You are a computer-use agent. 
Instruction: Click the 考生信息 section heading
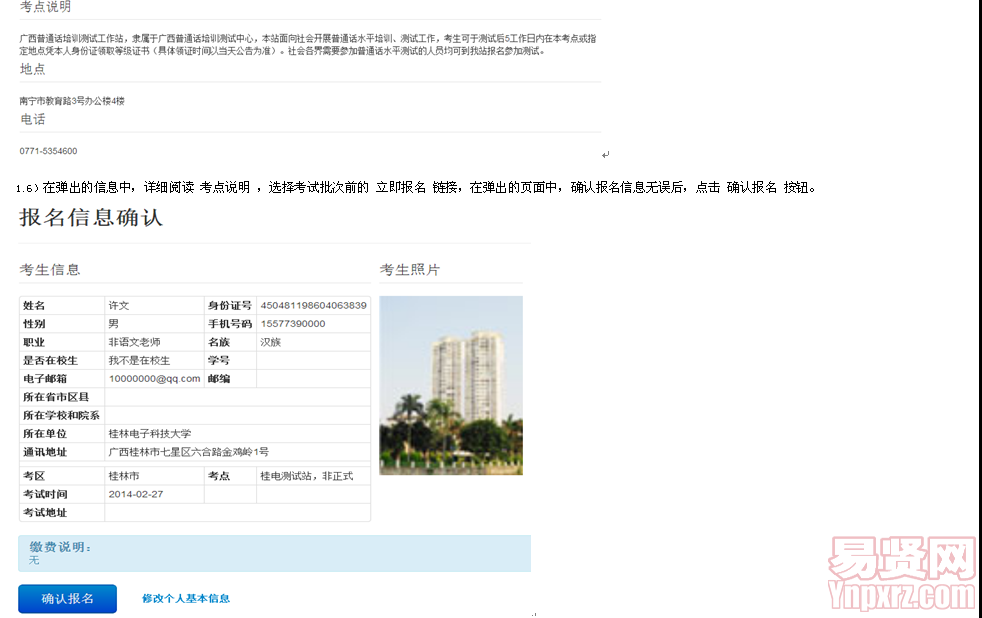(50, 270)
